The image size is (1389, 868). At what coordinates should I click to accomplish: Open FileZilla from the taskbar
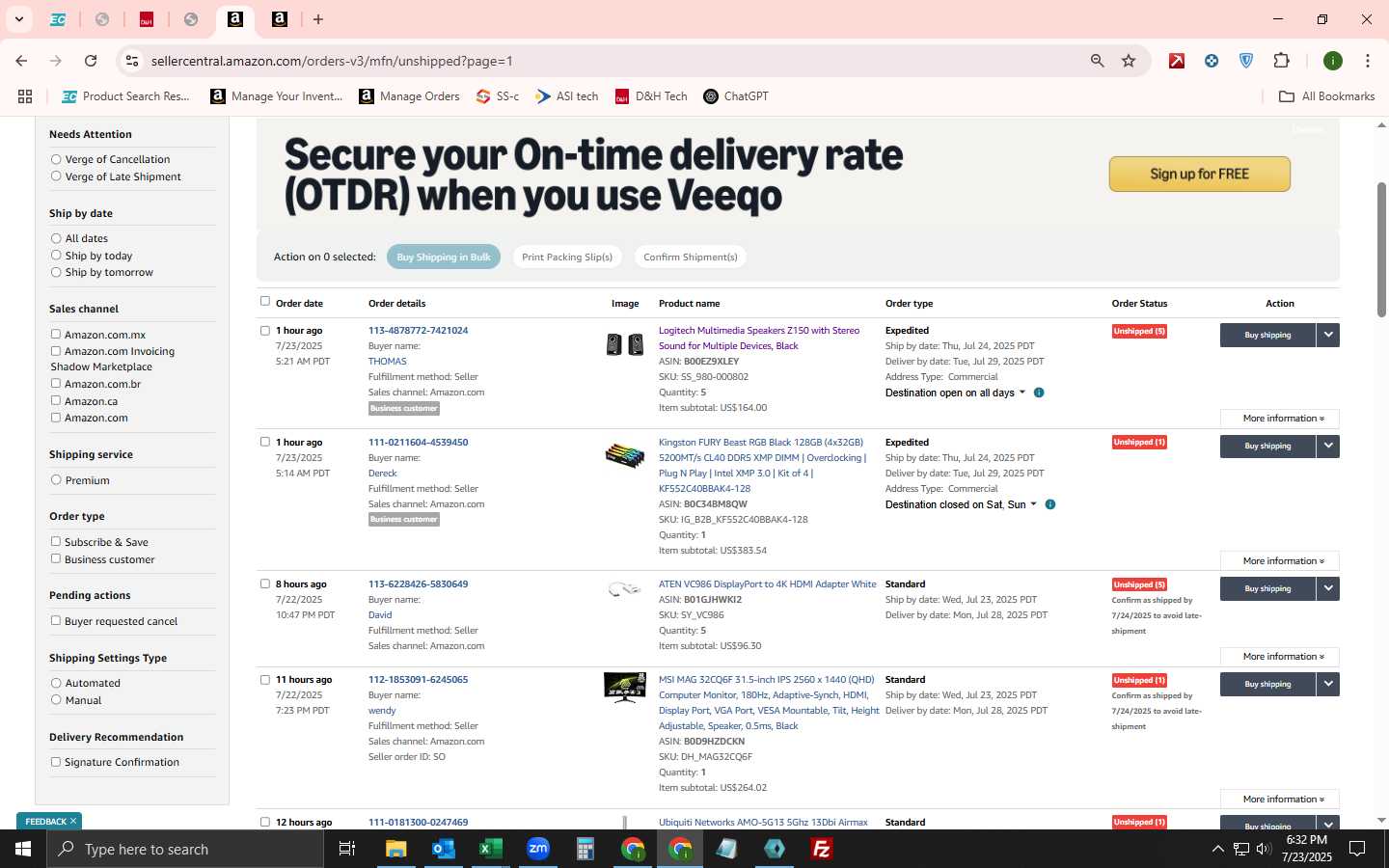click(822, 849)
